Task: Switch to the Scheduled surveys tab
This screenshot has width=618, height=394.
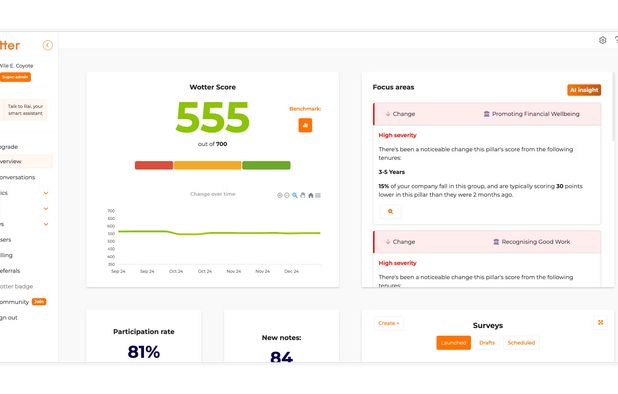Action: pyautogui.click(x=521, y=343)
